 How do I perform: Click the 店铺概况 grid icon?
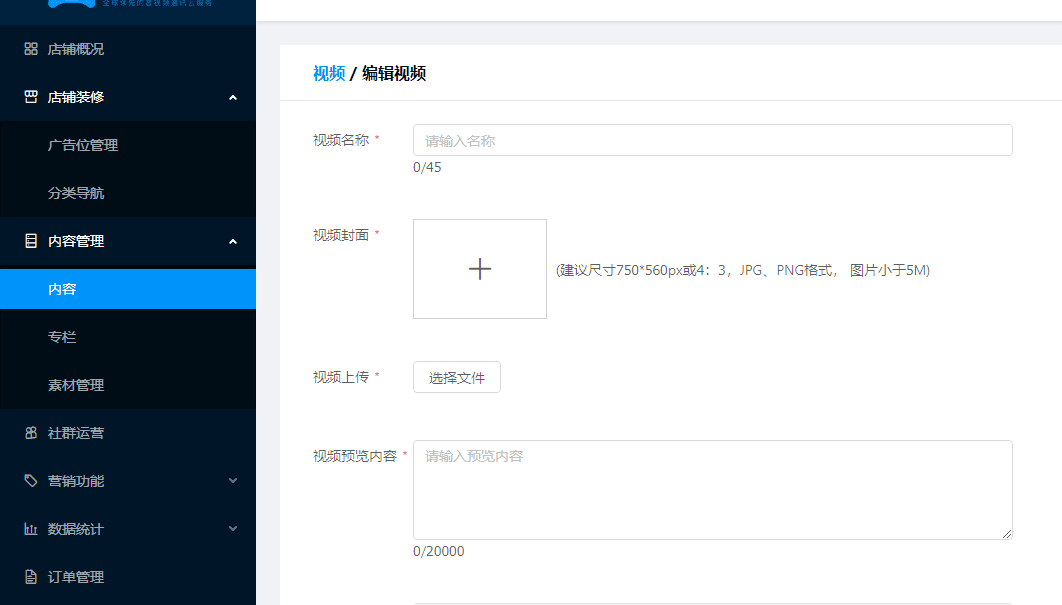(x=31, y=49)
